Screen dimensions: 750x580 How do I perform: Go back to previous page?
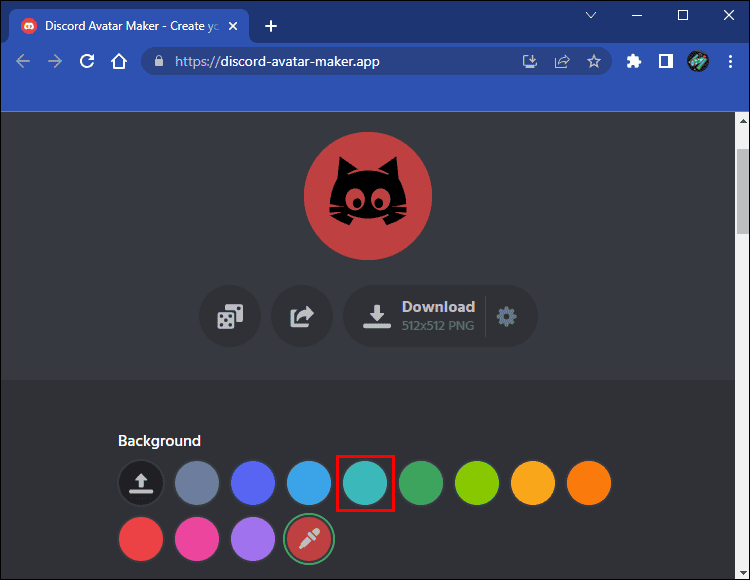point(23,61)
